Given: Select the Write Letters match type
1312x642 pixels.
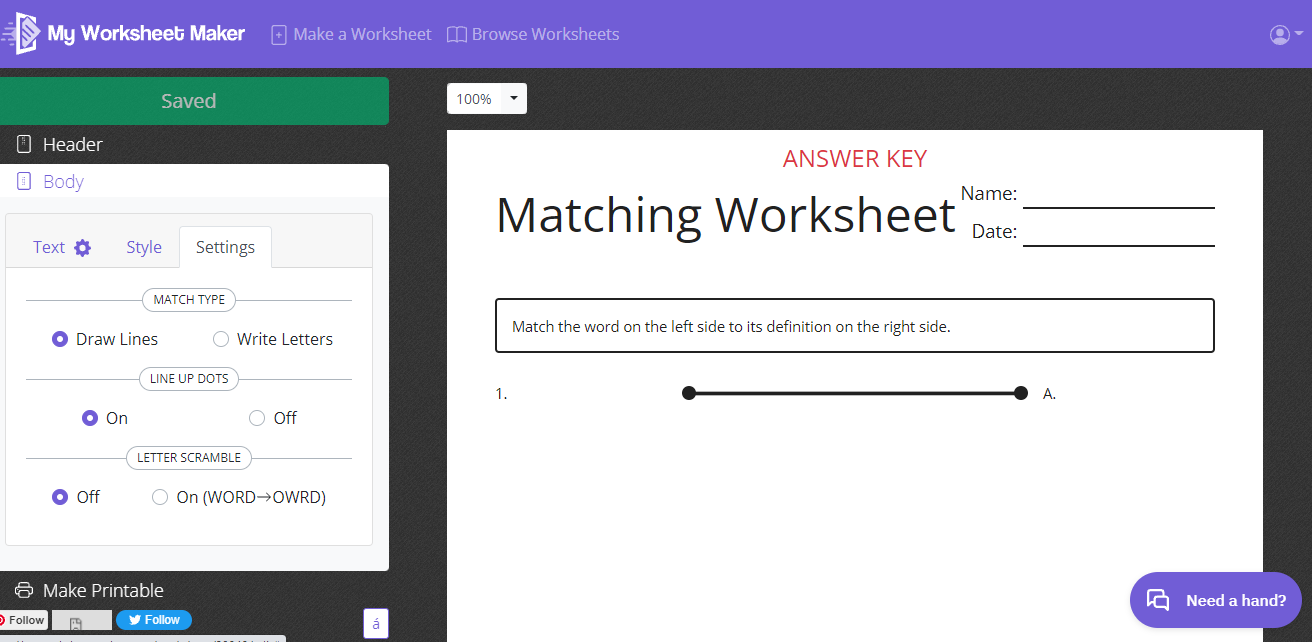Looking at the screenshot, I should [220, 338].
